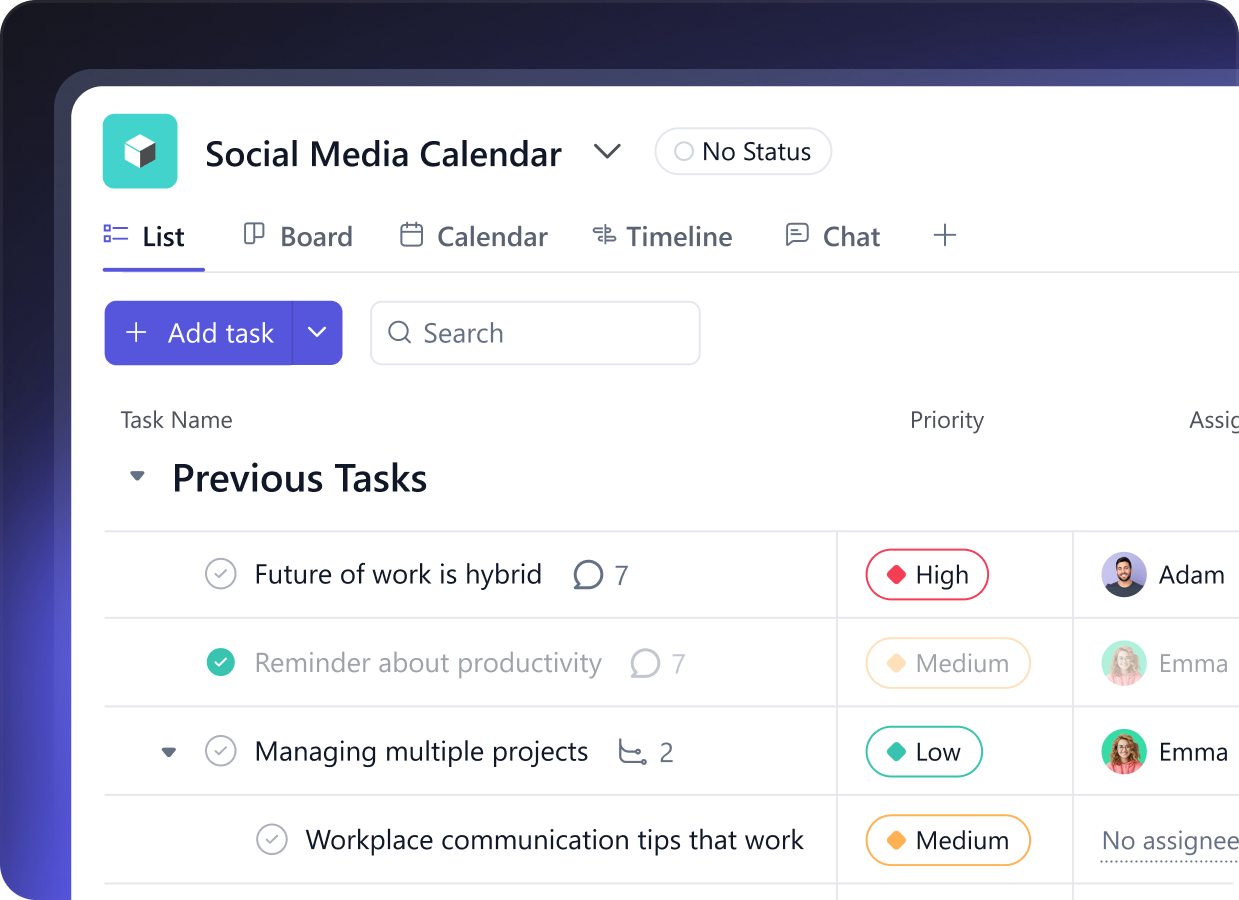Click subtasks icon on Managing multiple projects

(631, 752)
